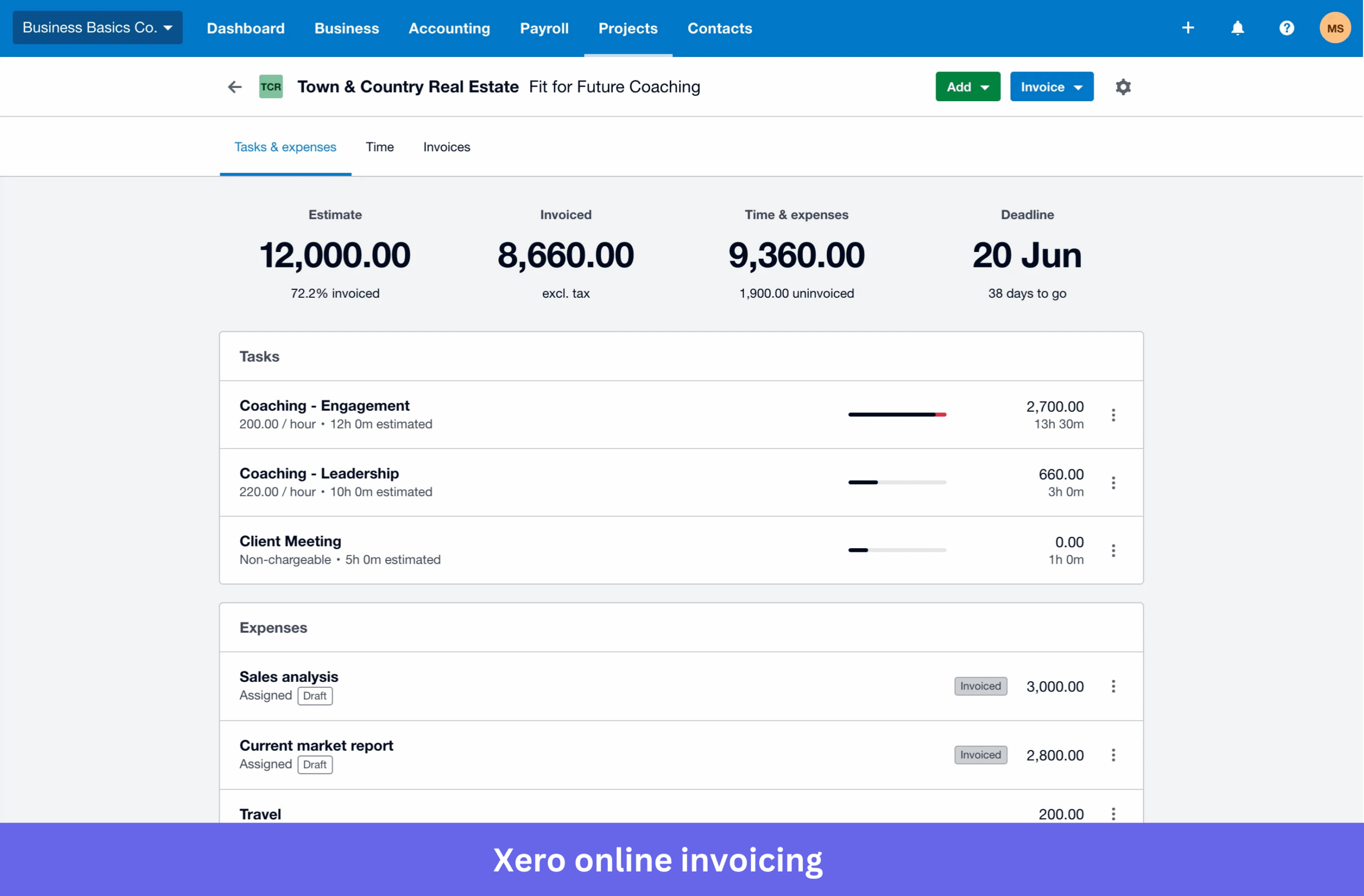1364x896 pixels.
Task: Open the MS user avatar menu
Action: 1335,28
